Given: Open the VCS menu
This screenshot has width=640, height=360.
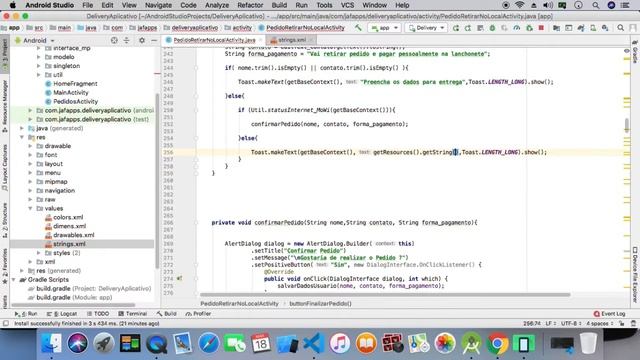Looking at the screenshot, I should click(347, 5).
